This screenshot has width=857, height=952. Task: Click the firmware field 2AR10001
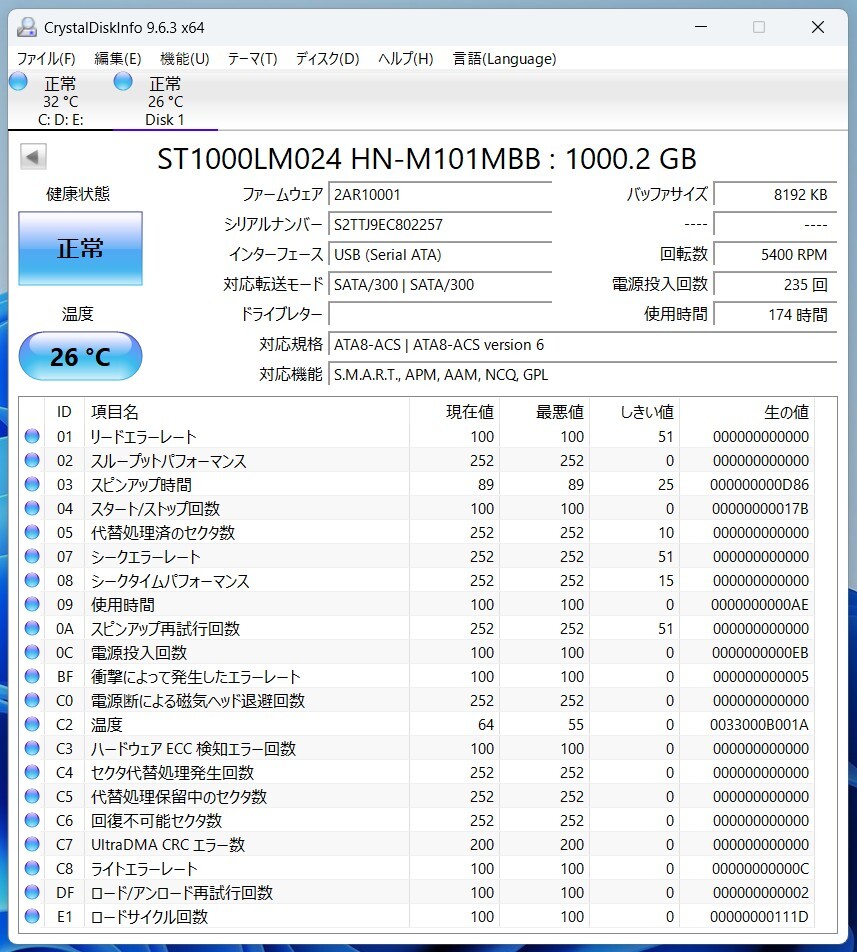coord(440,195)
